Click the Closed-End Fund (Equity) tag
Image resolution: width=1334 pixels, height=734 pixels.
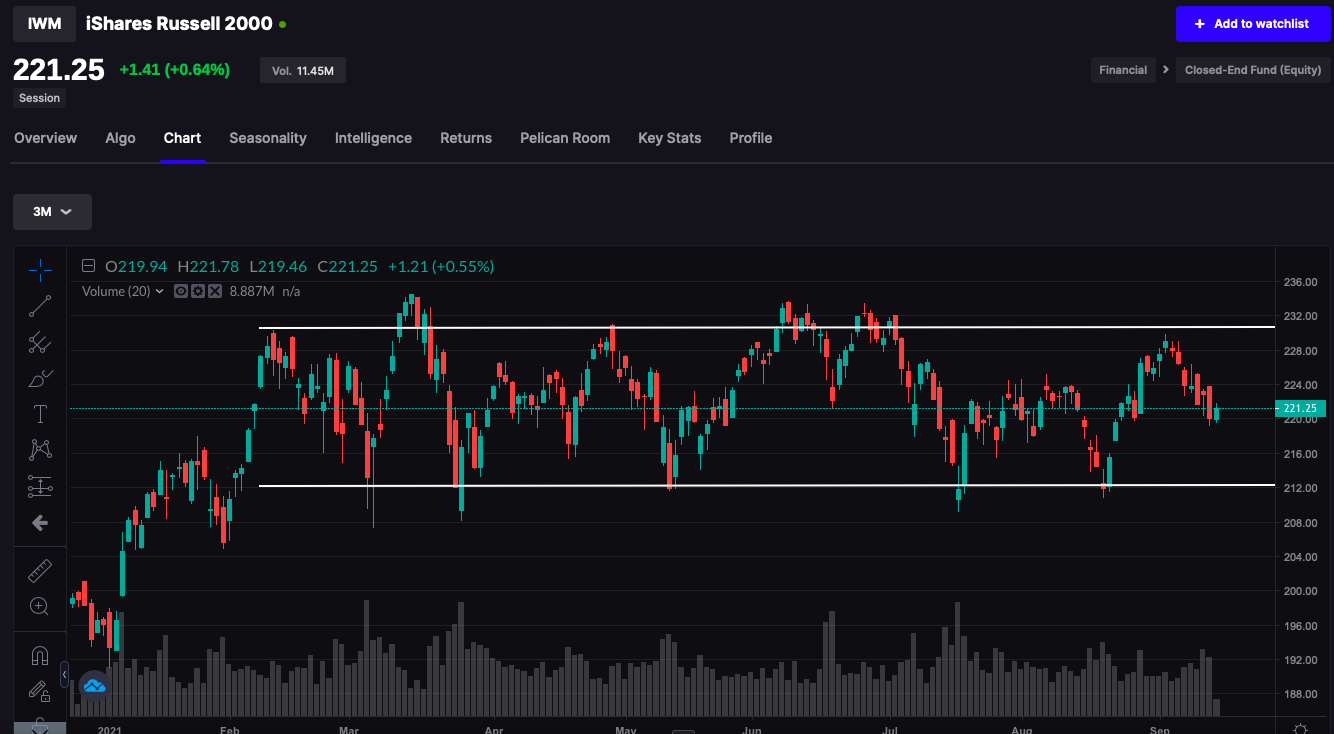1253,70
